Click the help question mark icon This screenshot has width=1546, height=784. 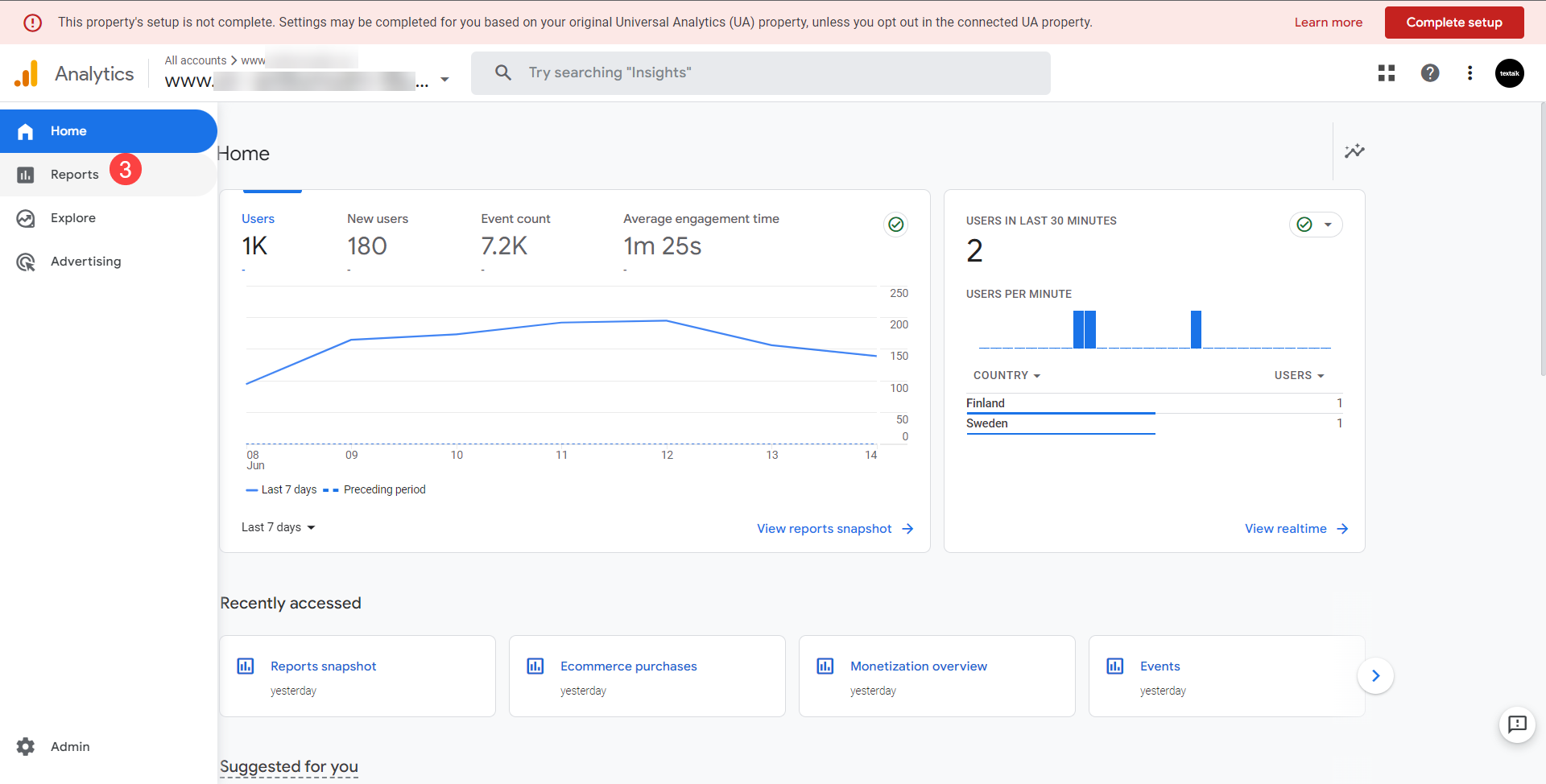point(1429,73)
